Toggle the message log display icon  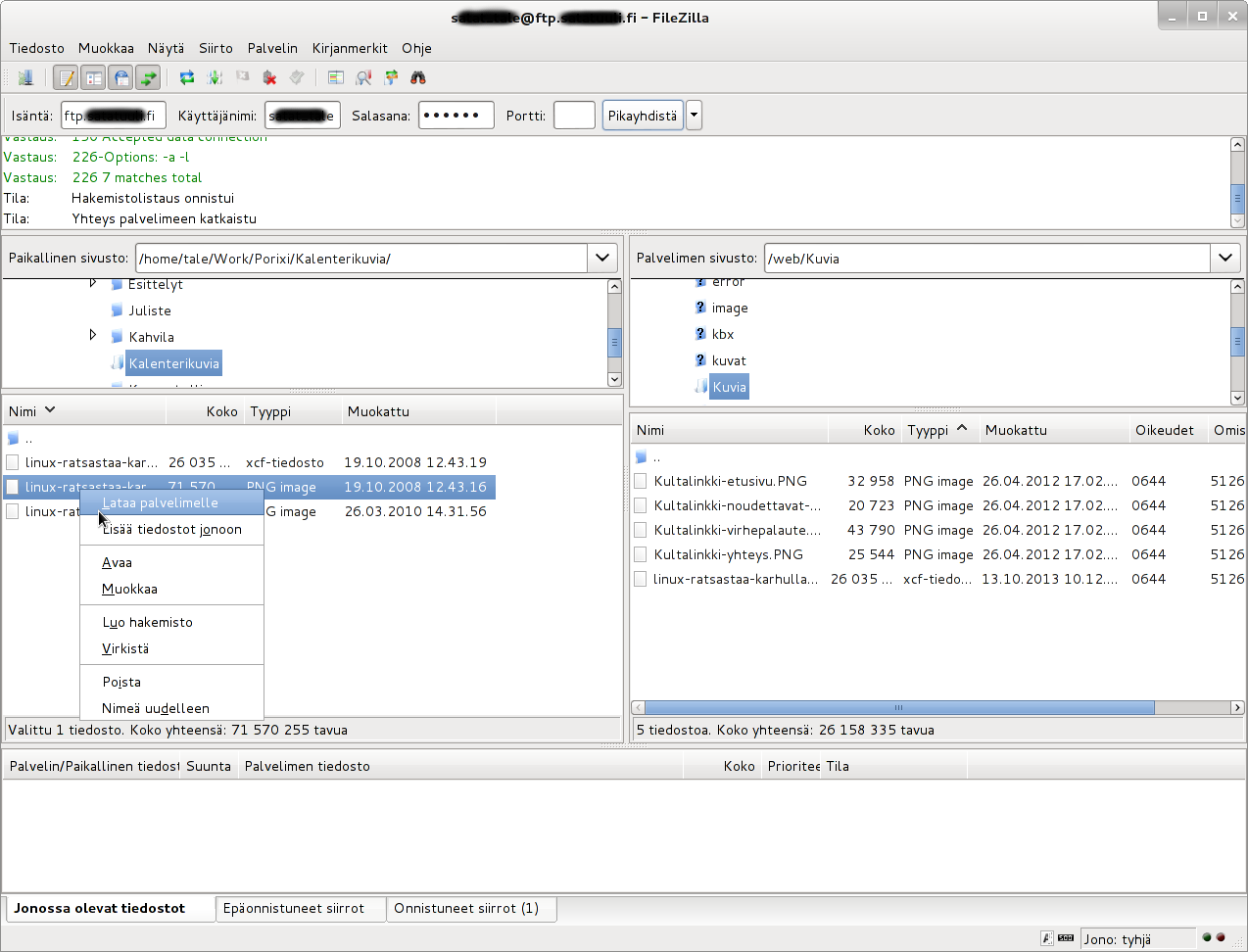(x=66, y=77)
